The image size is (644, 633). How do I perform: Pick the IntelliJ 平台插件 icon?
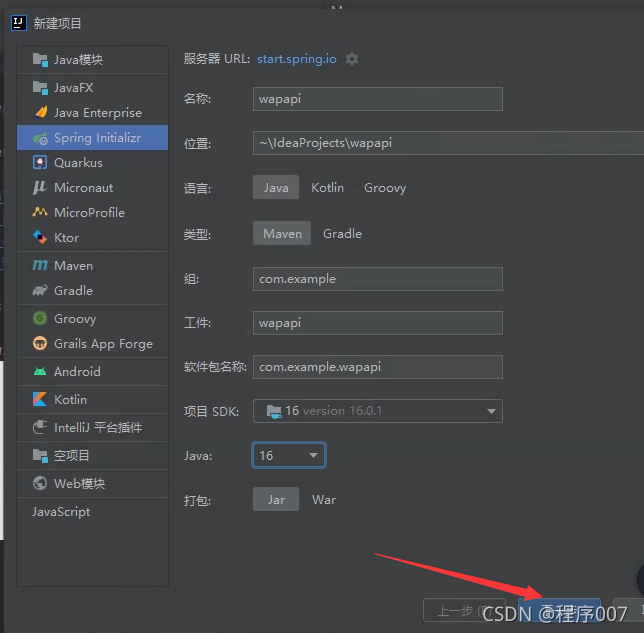pos(40,427)
